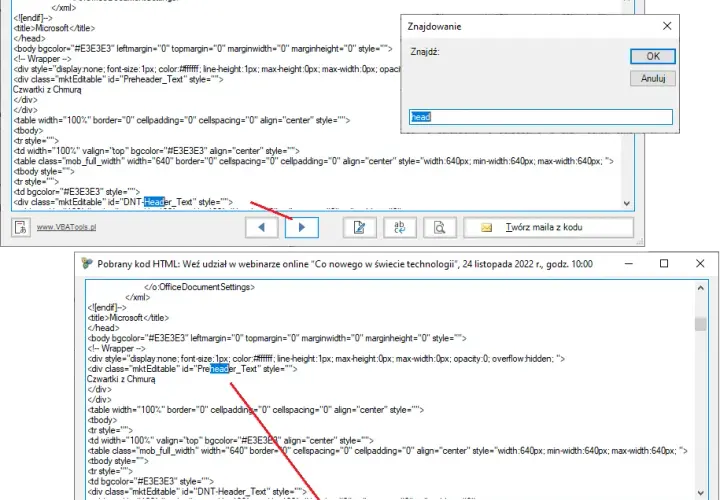
Task: Confirm search with OK in Znajdowanie dialog
Action: (x=652, y=56)
